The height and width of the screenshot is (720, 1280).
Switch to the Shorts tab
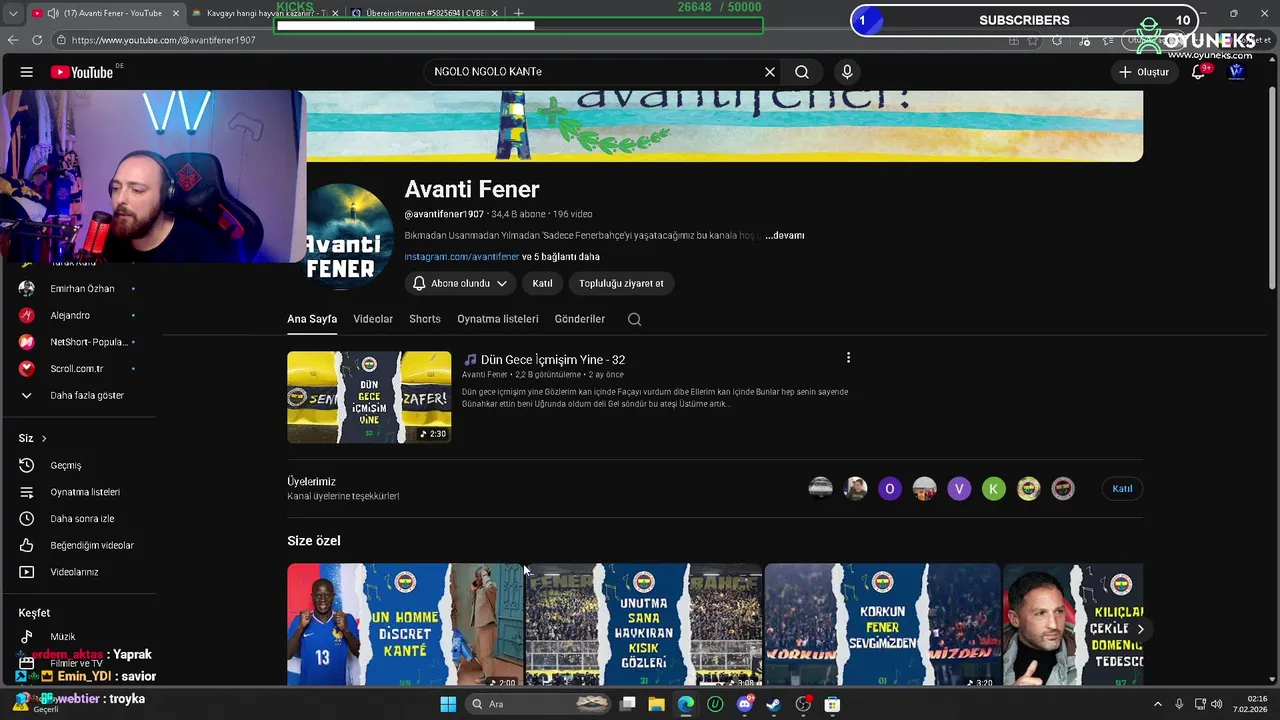tap(425, 319)
